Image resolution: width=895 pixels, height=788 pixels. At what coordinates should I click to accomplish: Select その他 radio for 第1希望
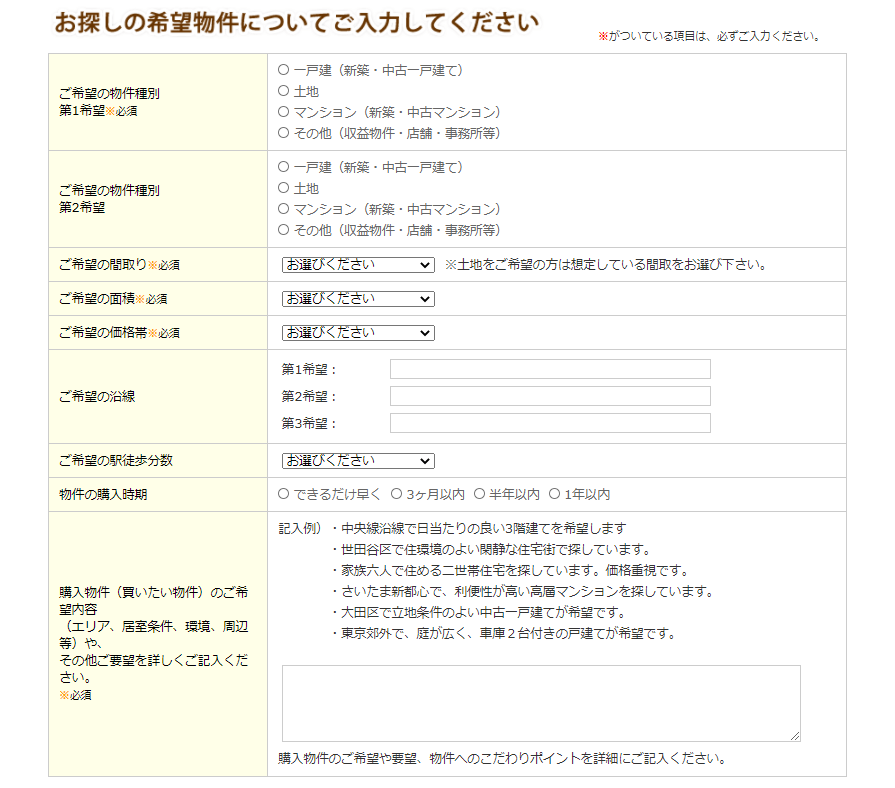283,133
